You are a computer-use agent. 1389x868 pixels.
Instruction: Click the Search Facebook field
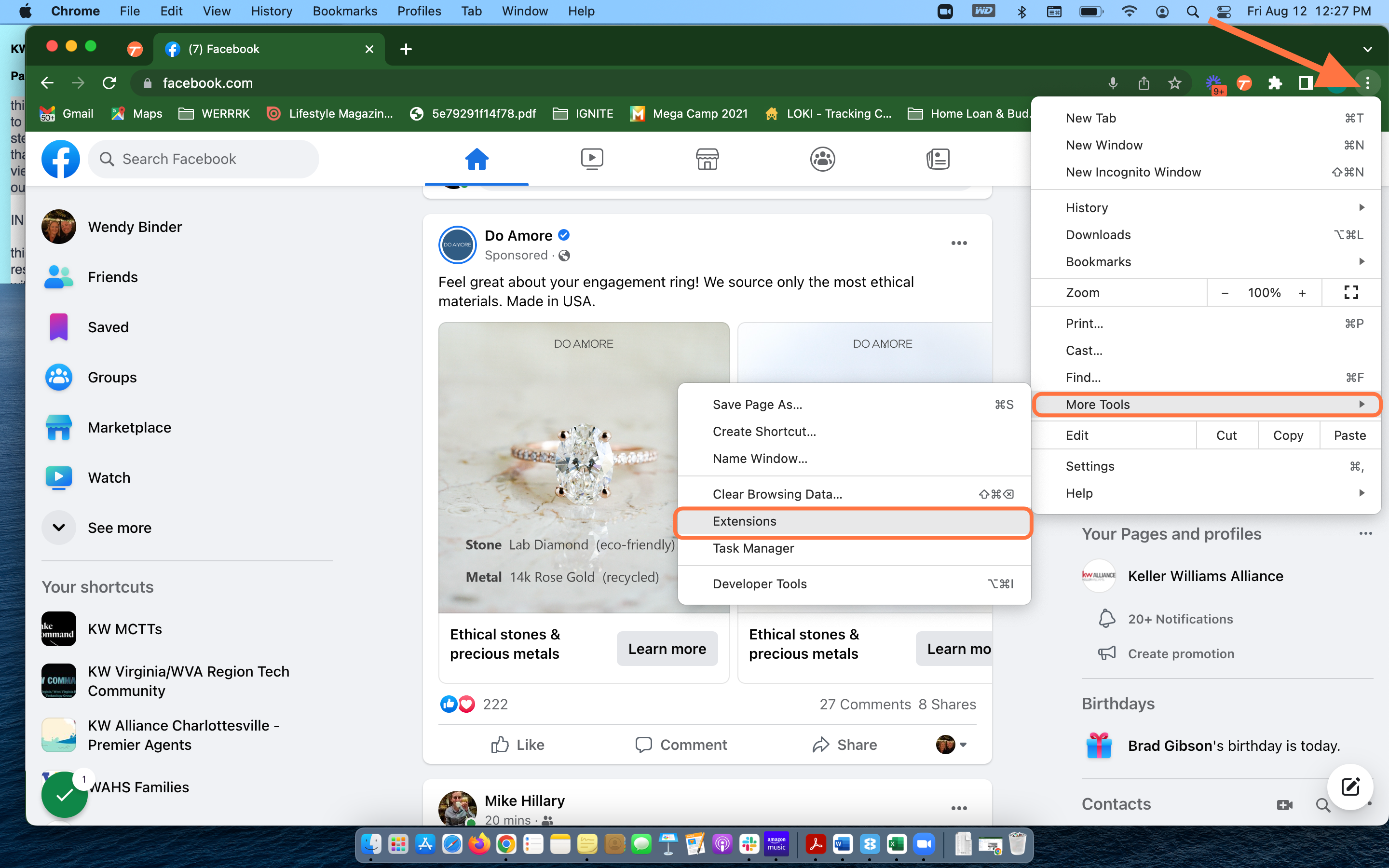204,159
